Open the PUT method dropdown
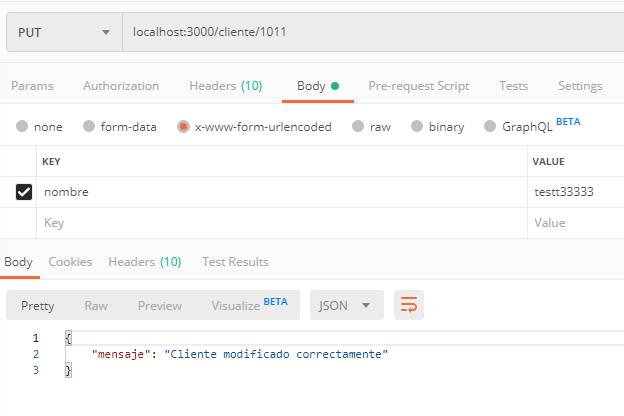Viewport: 624px width, 416px height. 62,33
